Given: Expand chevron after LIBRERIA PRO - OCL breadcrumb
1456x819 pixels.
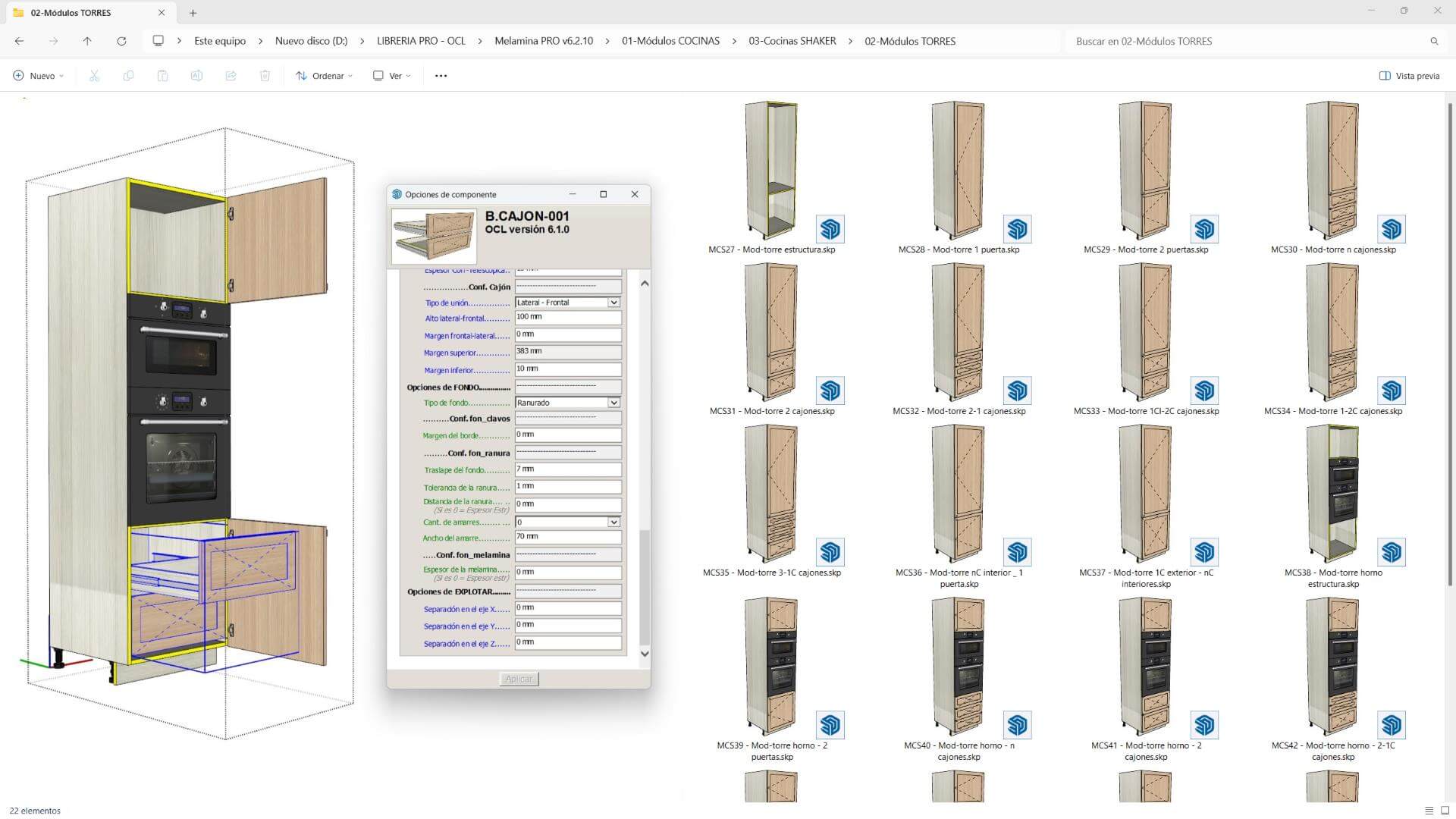Looking at the screenshot, I should pos(480,41).
